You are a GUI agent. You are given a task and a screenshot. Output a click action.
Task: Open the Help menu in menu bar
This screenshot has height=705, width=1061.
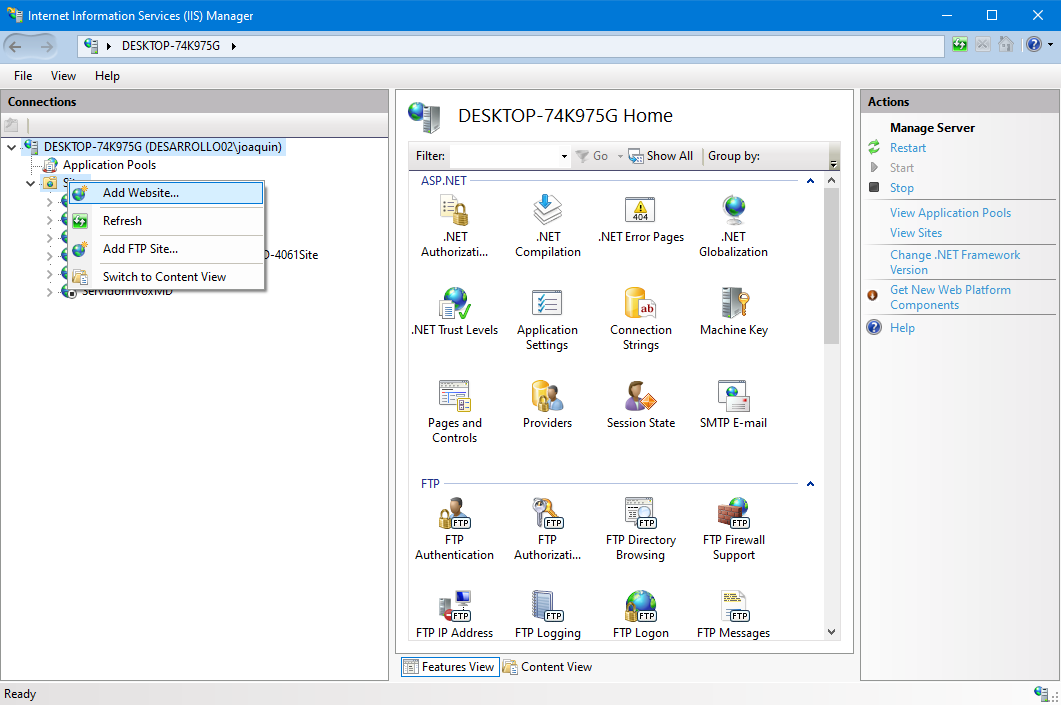(x=107, y=76)
